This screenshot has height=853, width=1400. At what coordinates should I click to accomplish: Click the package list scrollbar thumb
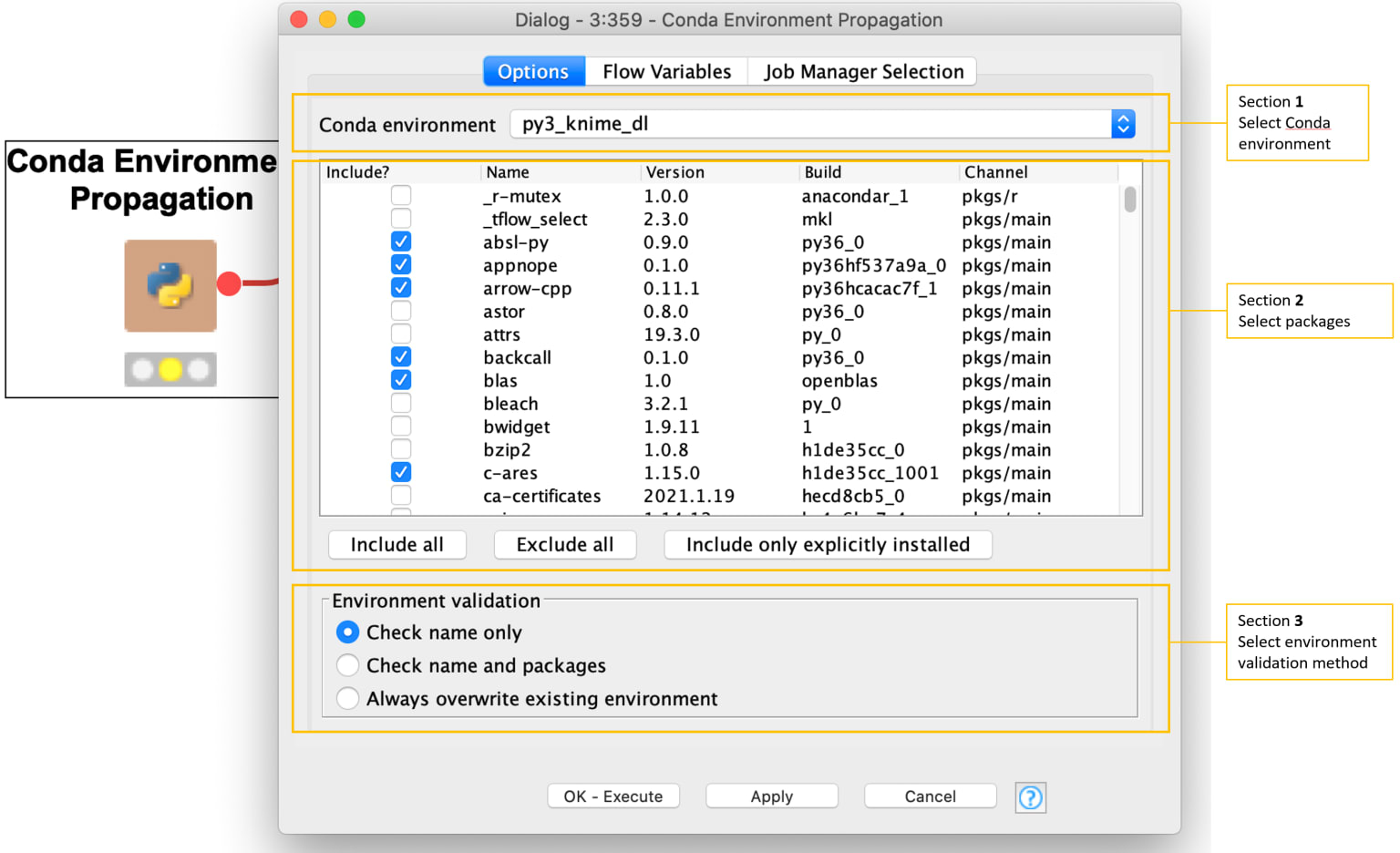coord(1130,199)
